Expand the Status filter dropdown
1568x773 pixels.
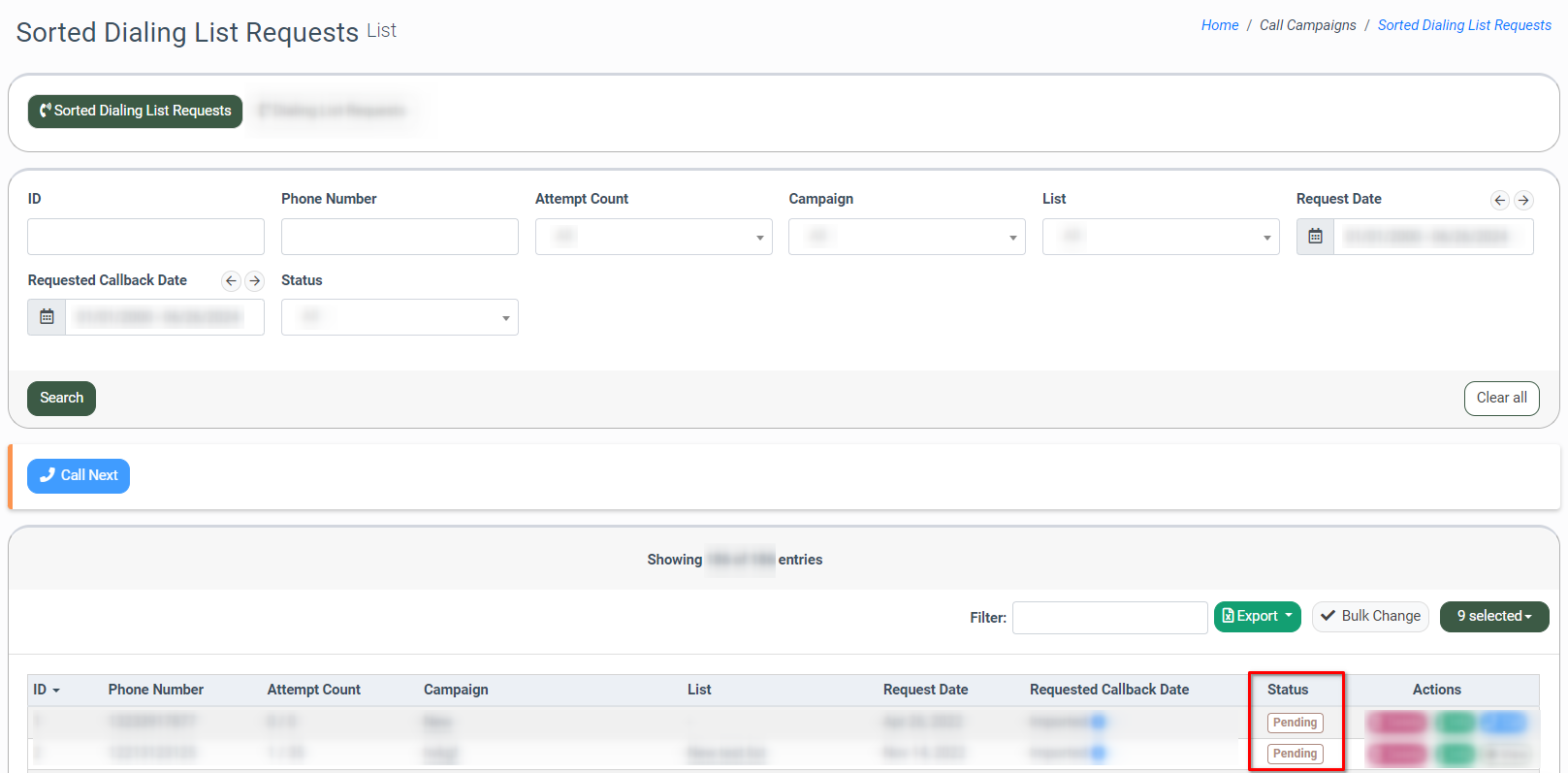(x=399, y=317)
